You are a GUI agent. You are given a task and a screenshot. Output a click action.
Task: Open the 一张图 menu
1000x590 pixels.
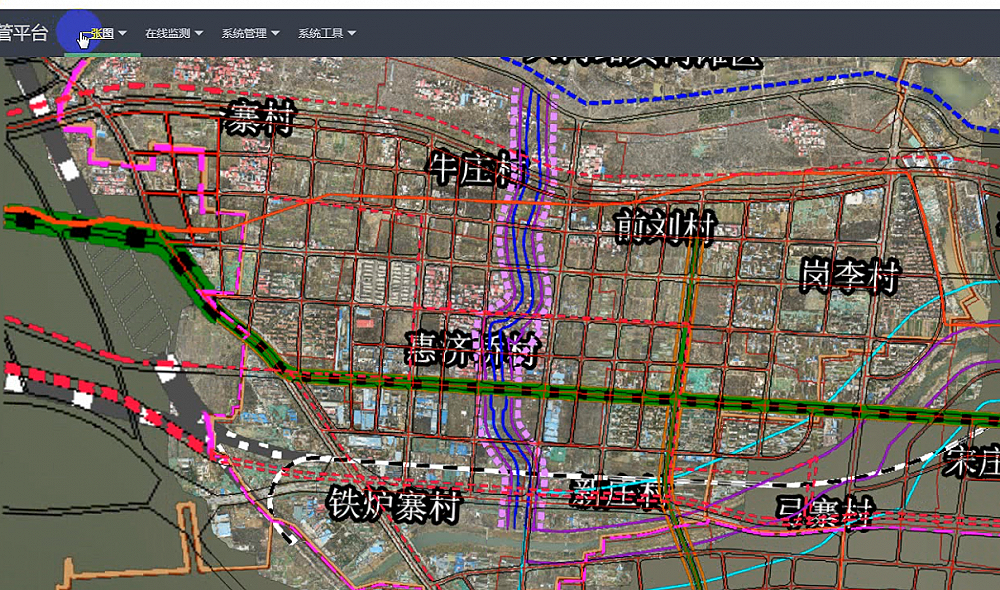coord(101,33)
